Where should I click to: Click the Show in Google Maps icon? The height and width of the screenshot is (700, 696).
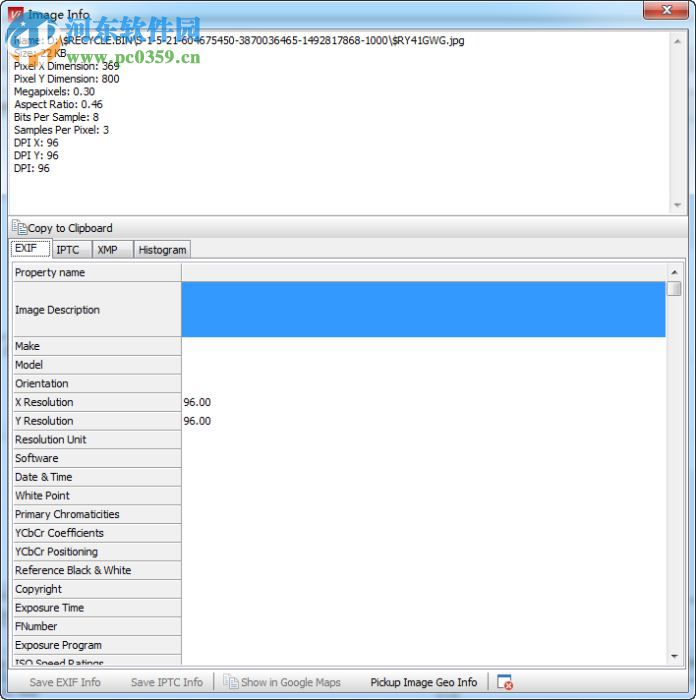click(230, 682)
